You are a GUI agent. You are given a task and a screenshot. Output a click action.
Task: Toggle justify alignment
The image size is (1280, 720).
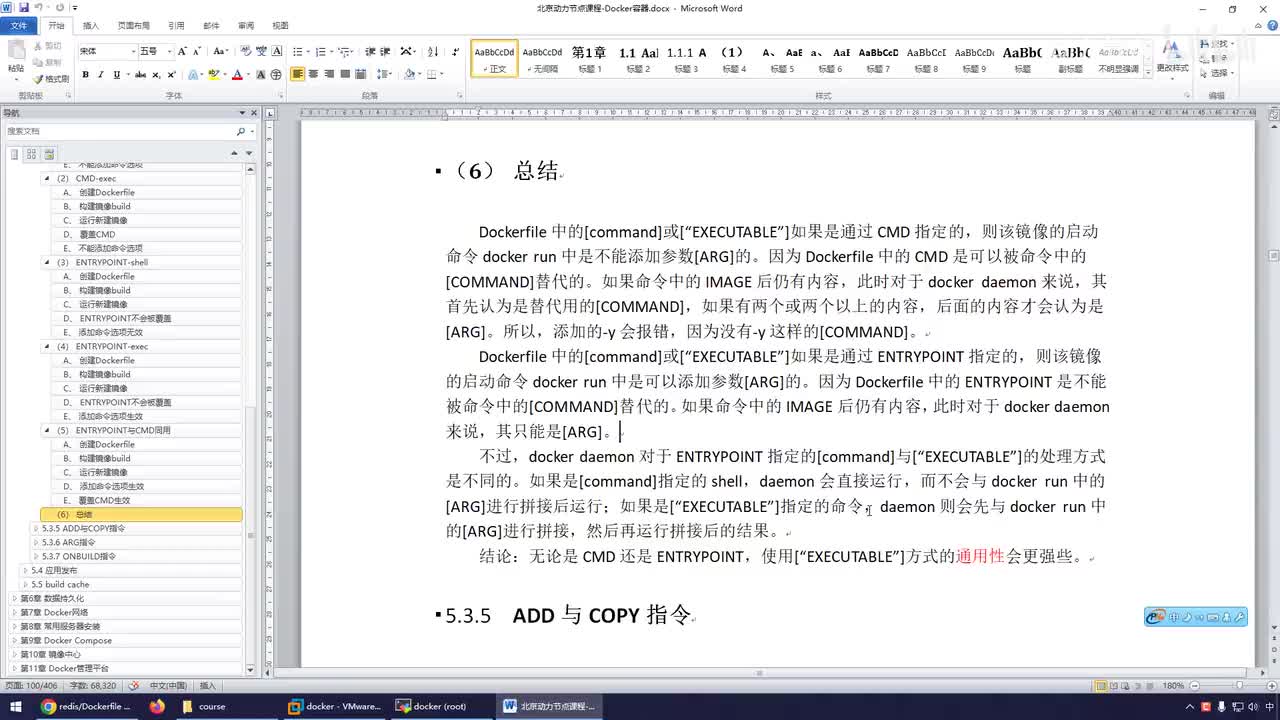(345, 74)
